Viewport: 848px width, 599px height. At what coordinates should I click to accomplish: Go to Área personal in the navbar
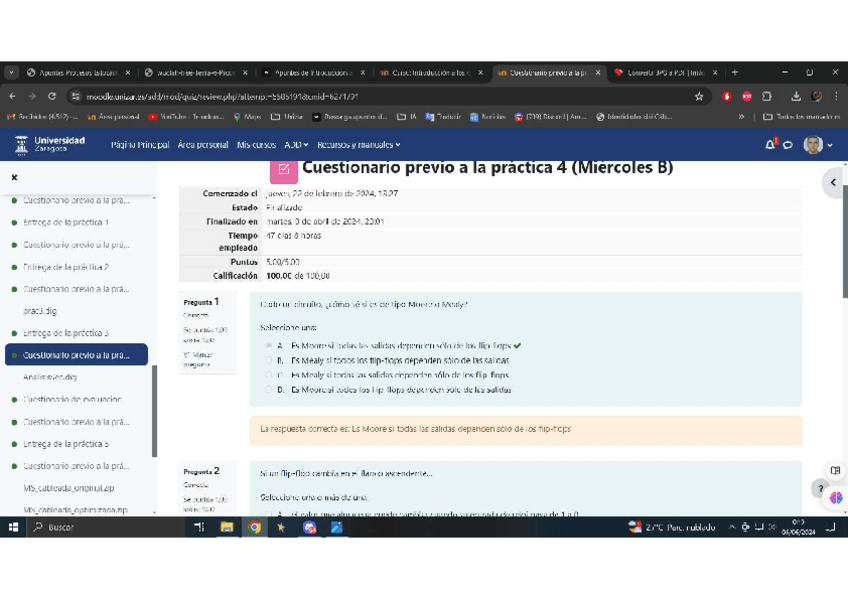(203, 144)
